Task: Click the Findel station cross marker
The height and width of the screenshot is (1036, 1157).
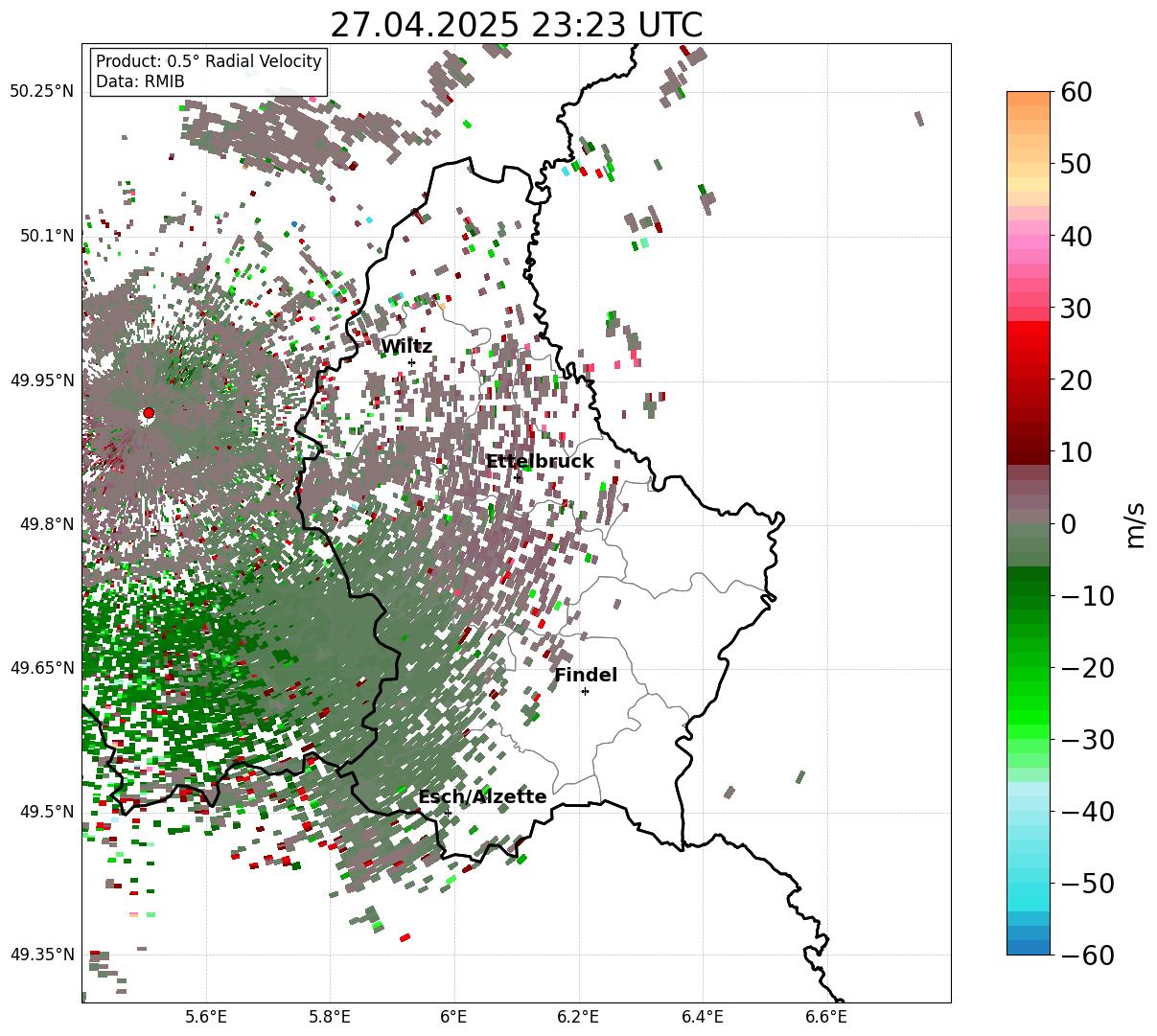Action: pyautogui.click(x=585, y=691)
